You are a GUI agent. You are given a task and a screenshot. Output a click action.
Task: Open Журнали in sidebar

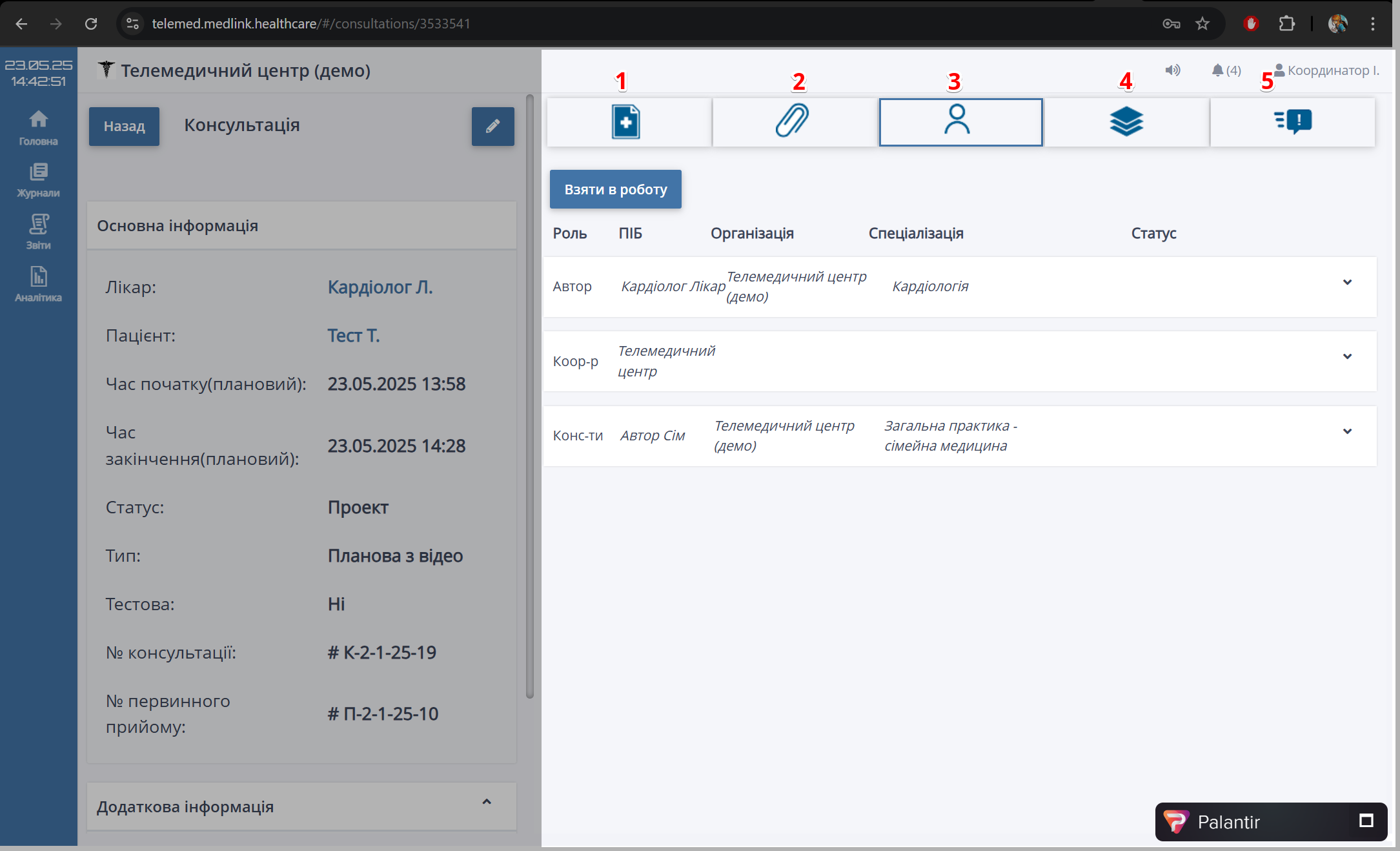pos(38,179)
